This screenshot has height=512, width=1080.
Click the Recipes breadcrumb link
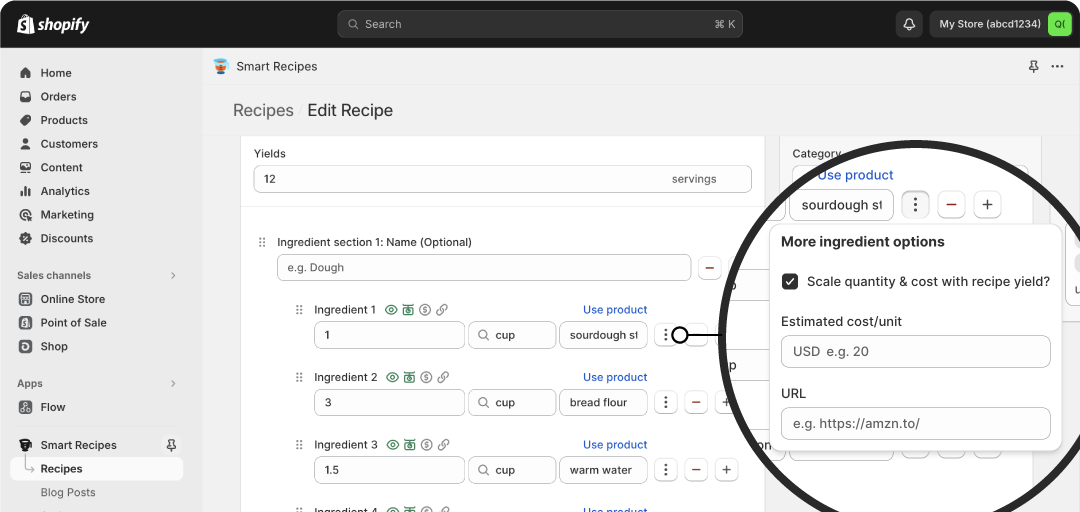tap(263, 110)
